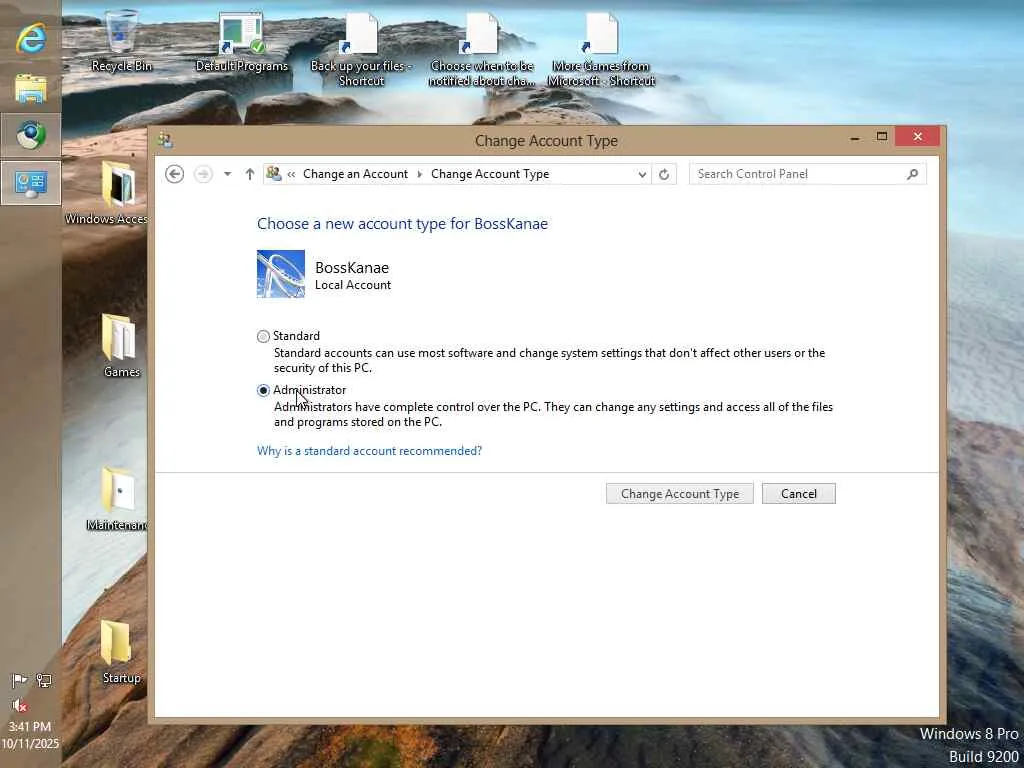Image resolution: width=1024 pixels, height=768 pixels.
Task: Select the Administrator radio button
Action: coord(263,391)
